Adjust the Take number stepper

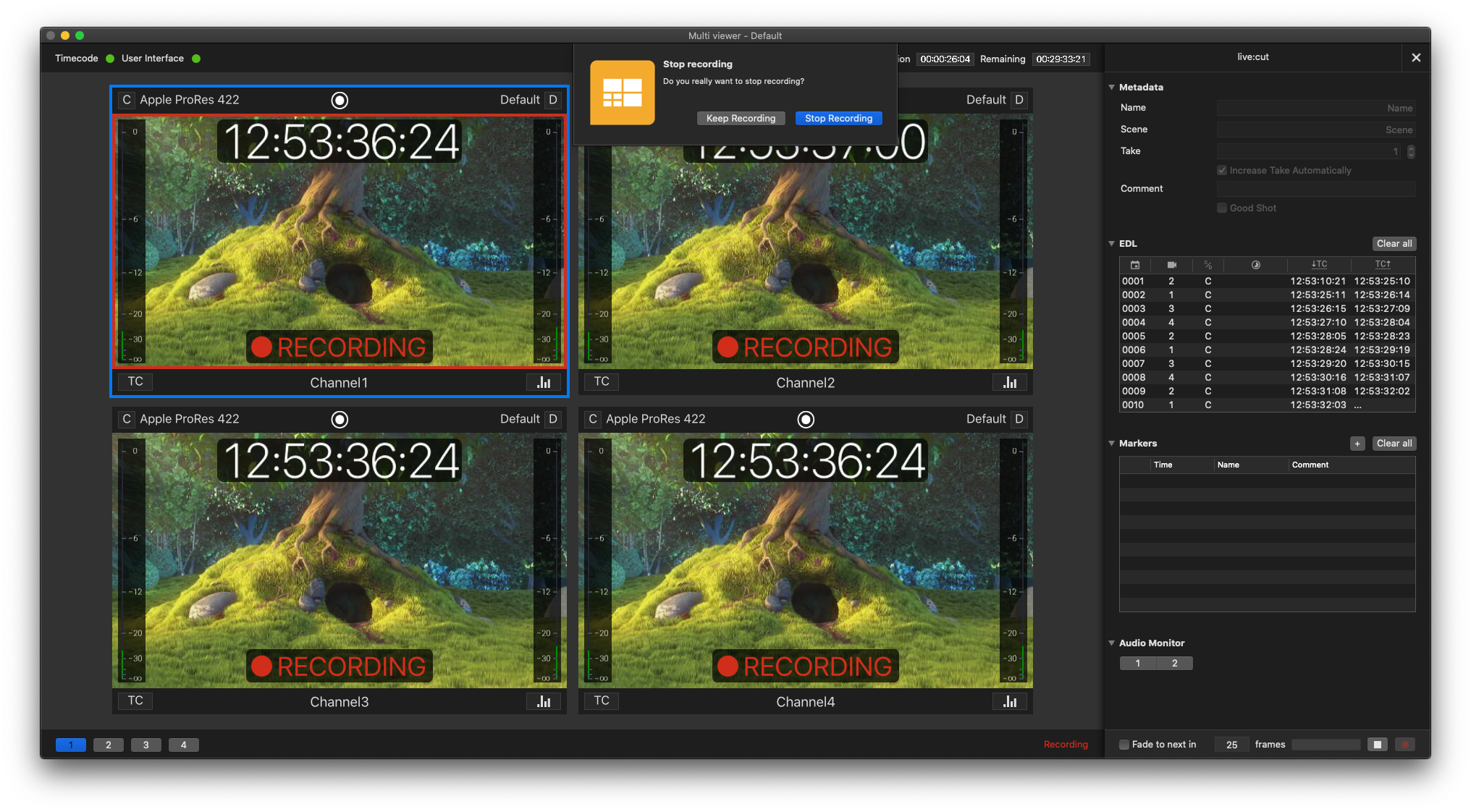[1411, 151]
